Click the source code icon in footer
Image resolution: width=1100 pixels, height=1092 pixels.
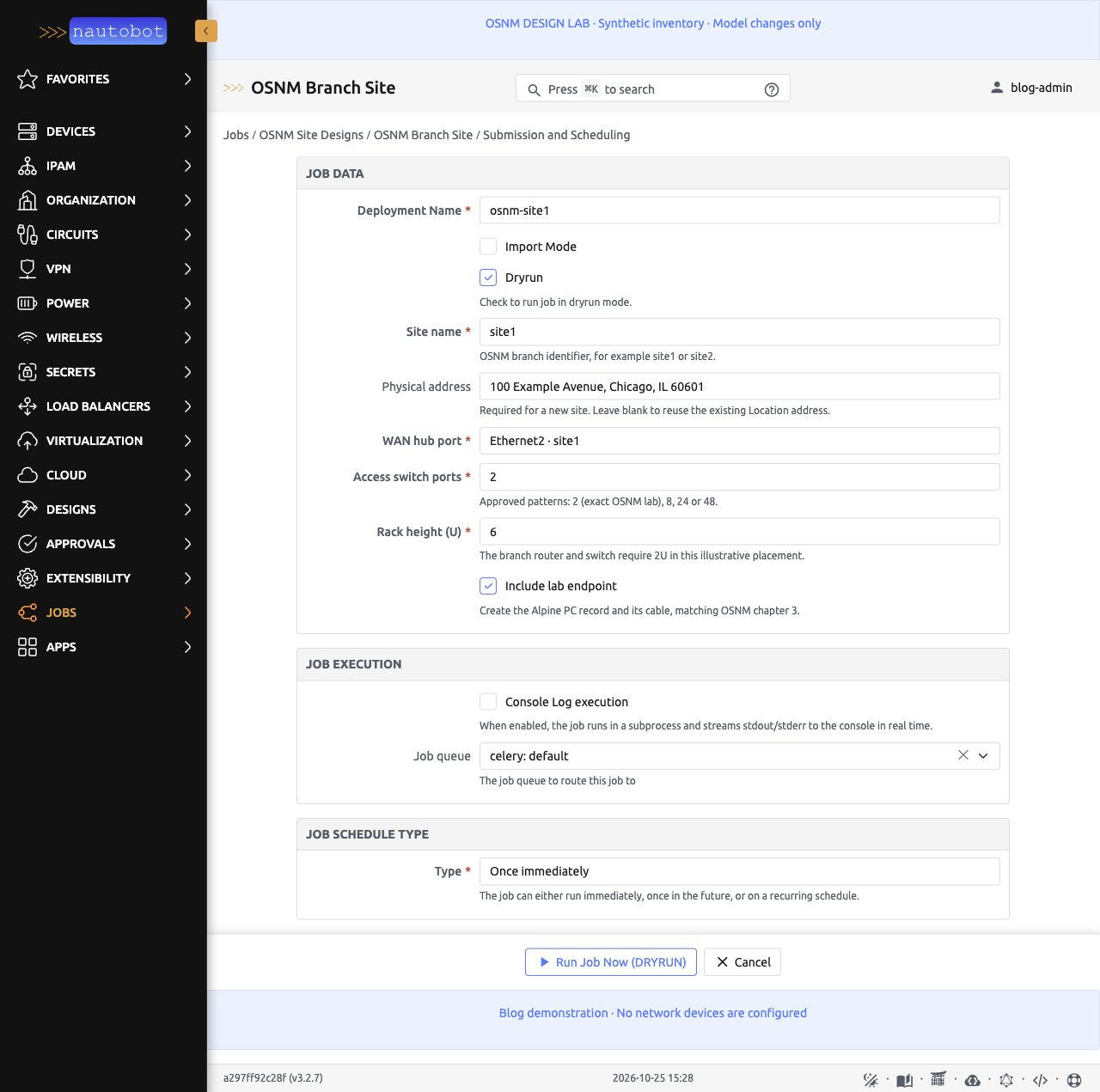1041,1080
